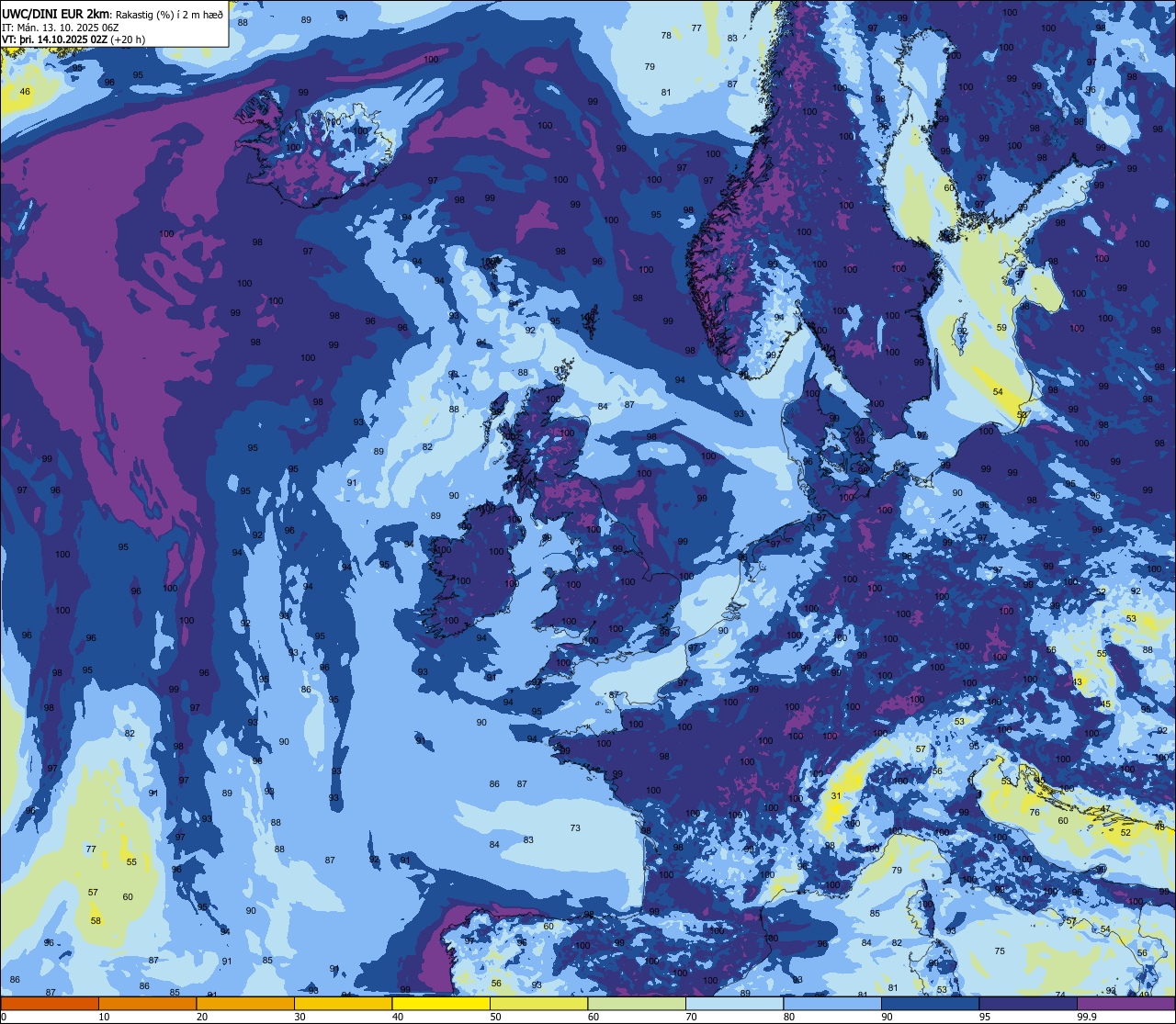Screen dimensions: 1176x1024
Task: Click the humidity value 48 on the map
Action: click(x=1159, y=827)
